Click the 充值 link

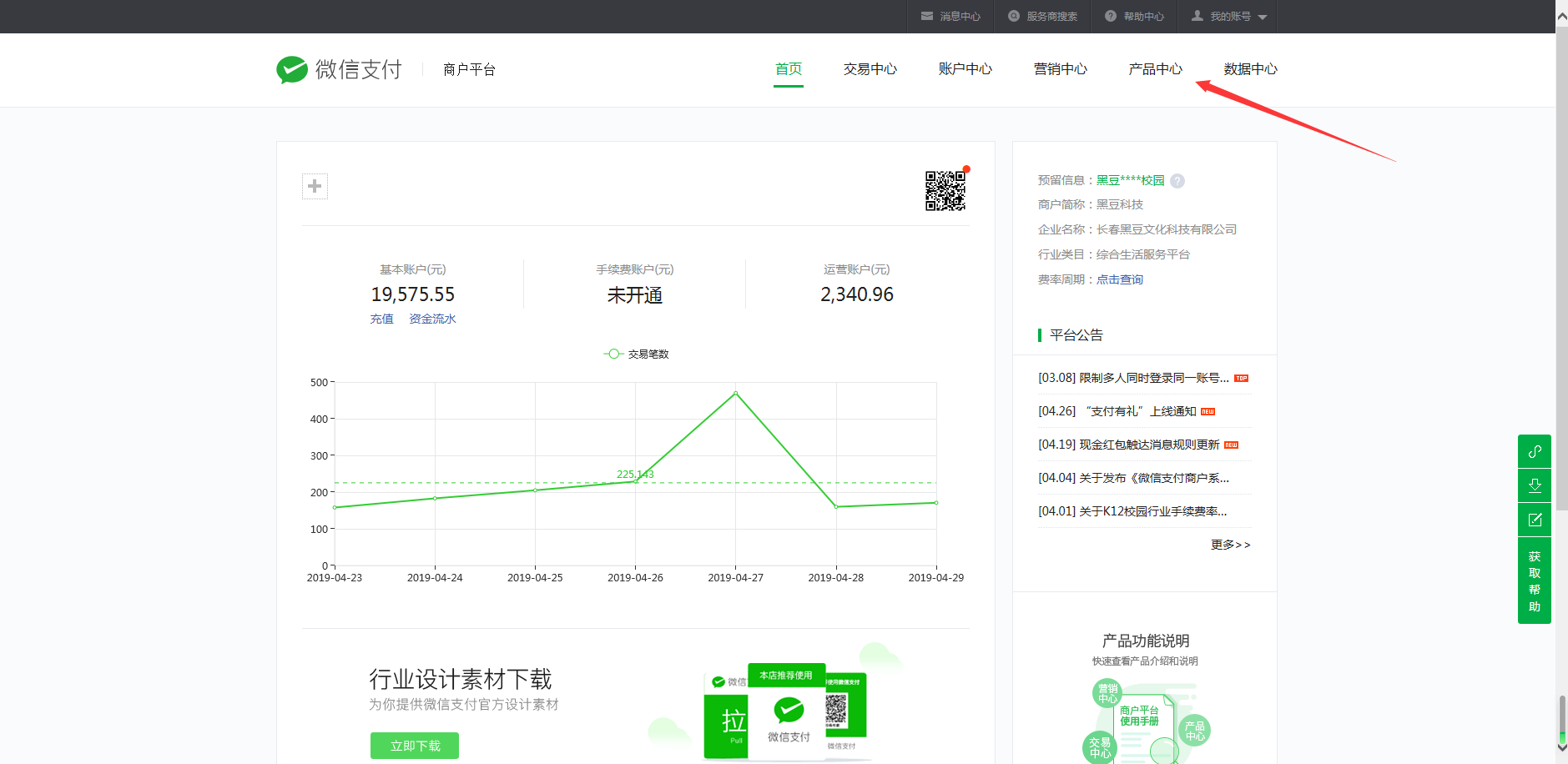pyautogui.click(x=382, y=319)
